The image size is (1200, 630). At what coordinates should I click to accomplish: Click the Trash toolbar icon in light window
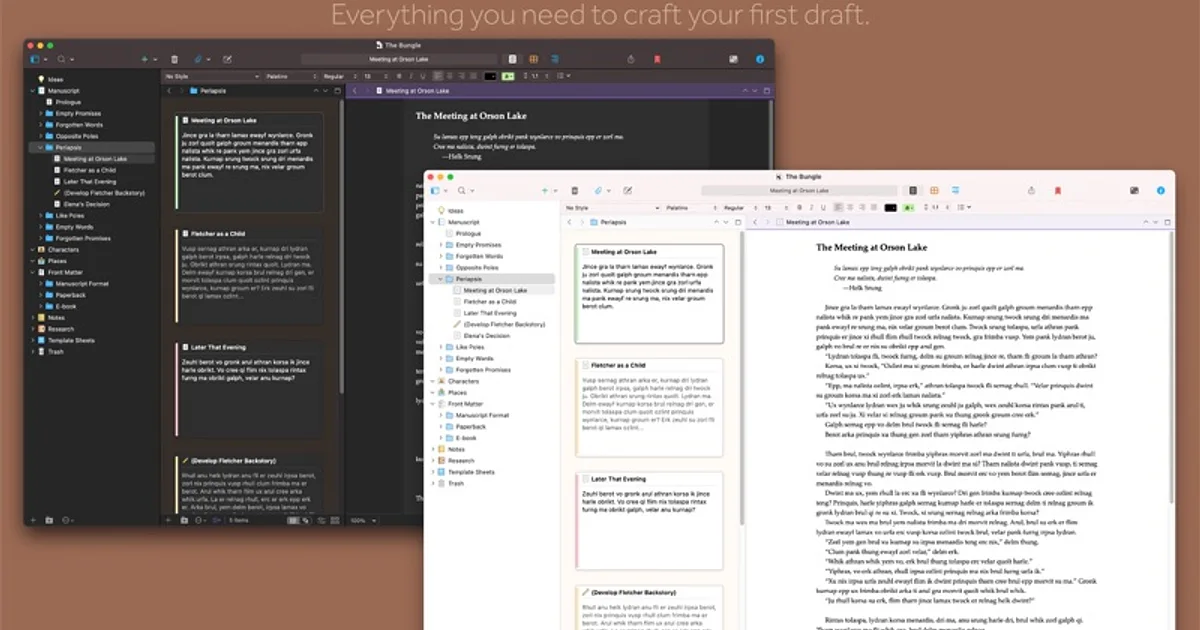click(574, 190)
